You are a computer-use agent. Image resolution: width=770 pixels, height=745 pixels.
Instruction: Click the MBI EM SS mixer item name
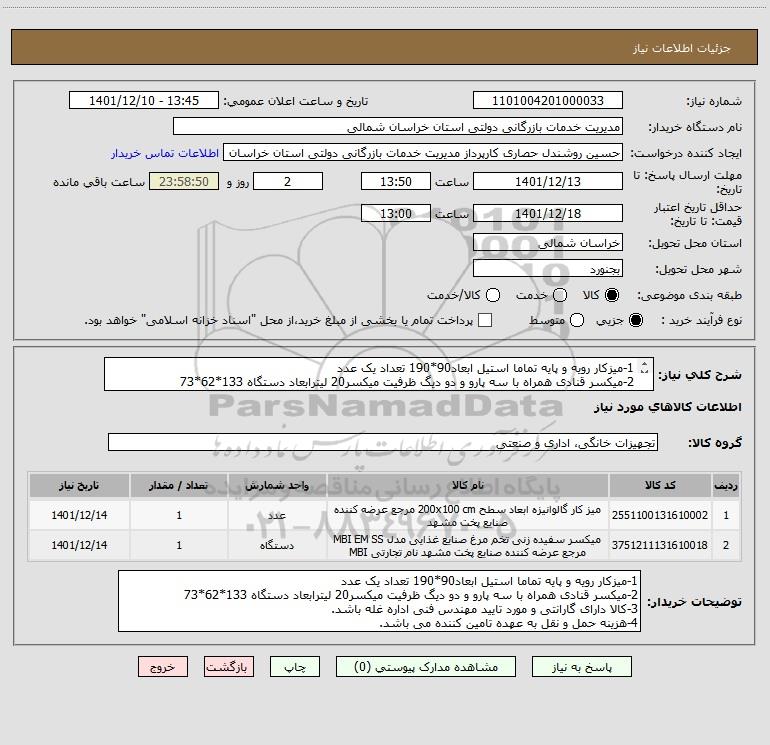click(467, 546)
